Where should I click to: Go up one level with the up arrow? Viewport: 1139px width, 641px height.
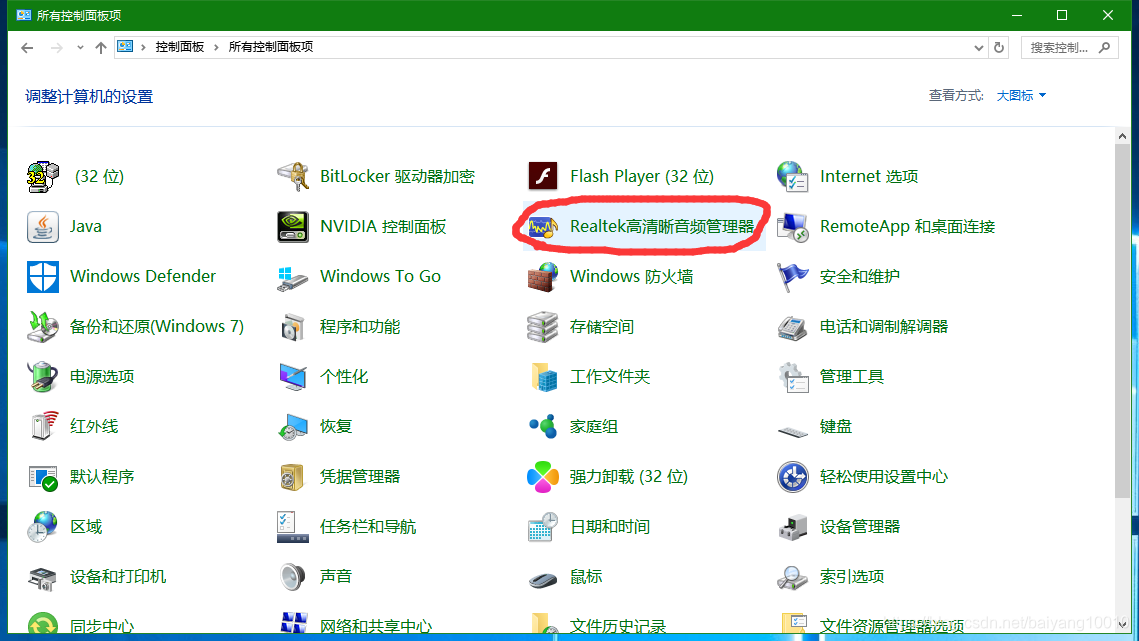pyautogui.click(x=101, y=48)
